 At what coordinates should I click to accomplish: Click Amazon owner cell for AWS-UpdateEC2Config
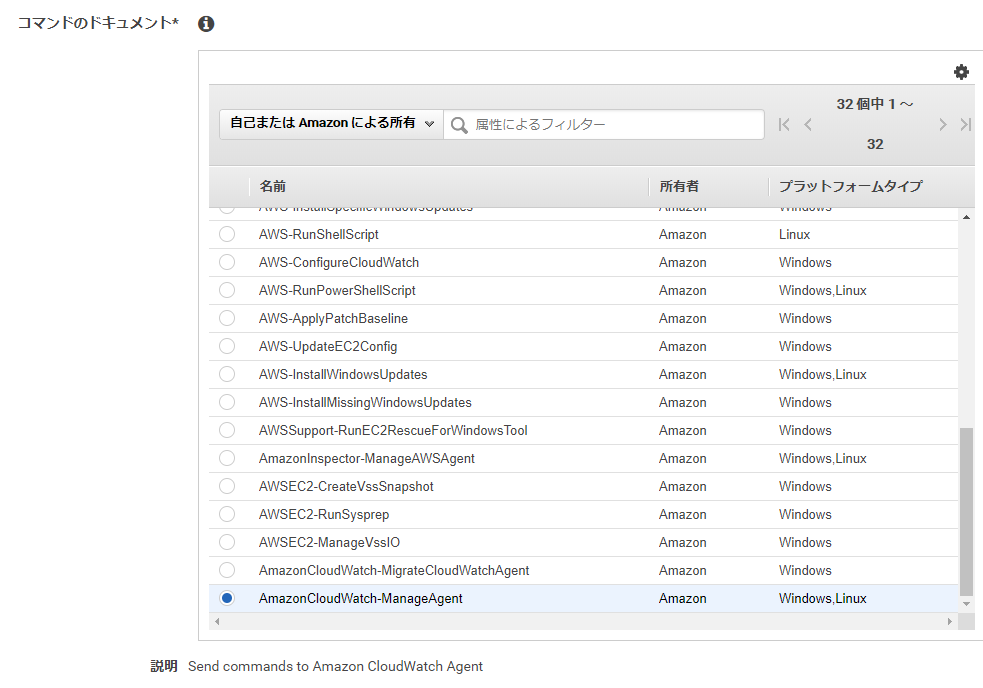tap(683, 346)
